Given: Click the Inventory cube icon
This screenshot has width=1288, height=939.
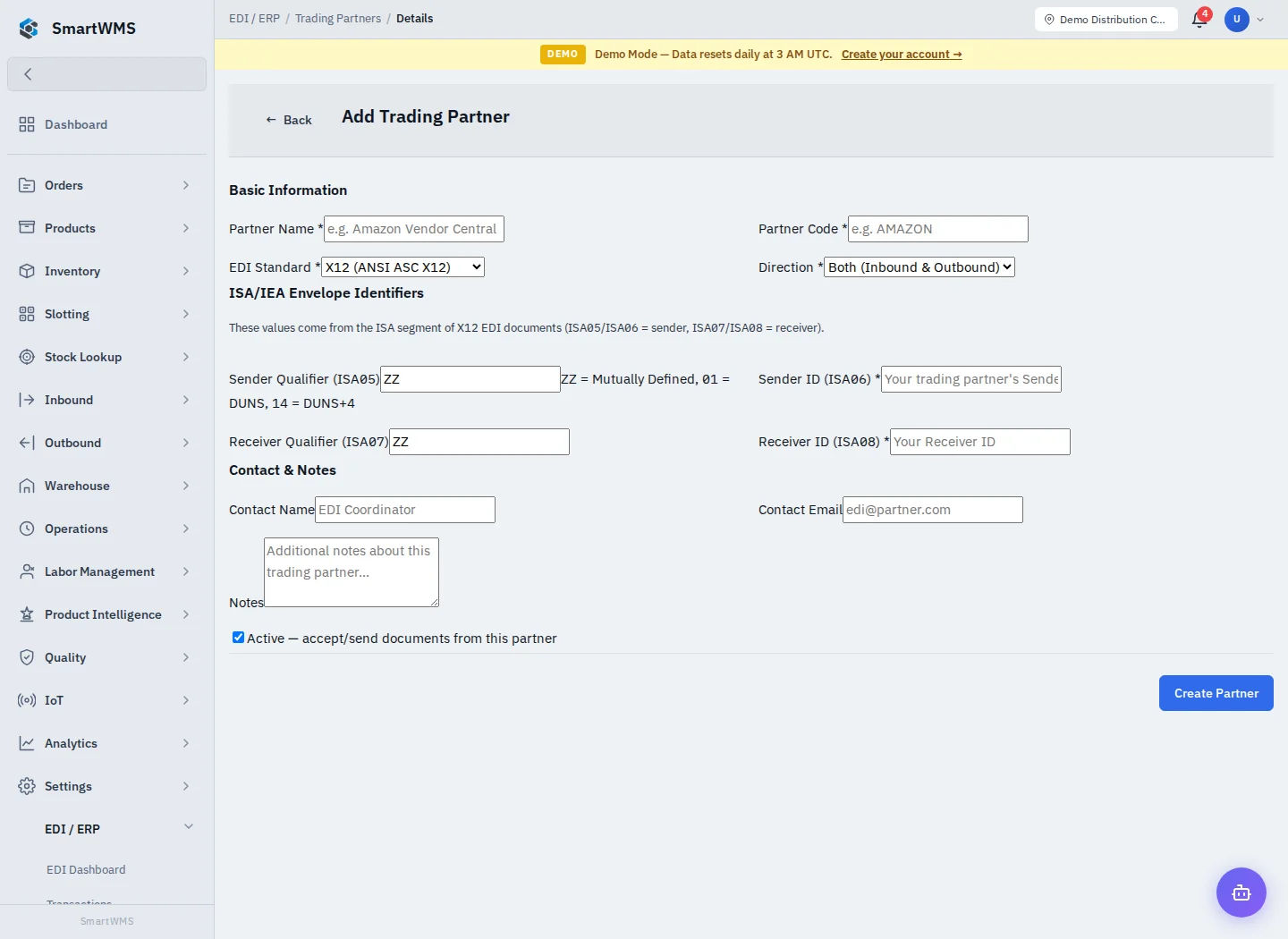Looking at the screenshot, I should 27,271.
